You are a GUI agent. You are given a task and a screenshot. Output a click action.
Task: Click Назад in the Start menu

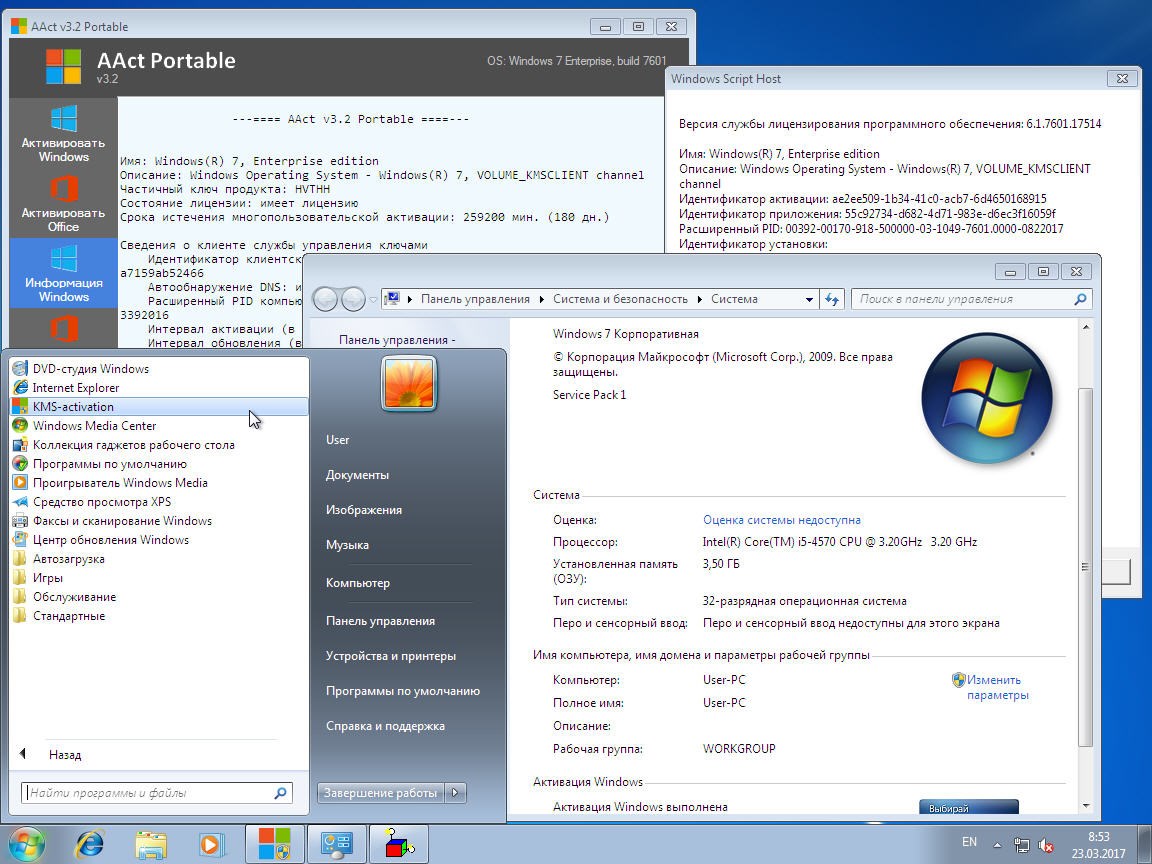(65, 755)
